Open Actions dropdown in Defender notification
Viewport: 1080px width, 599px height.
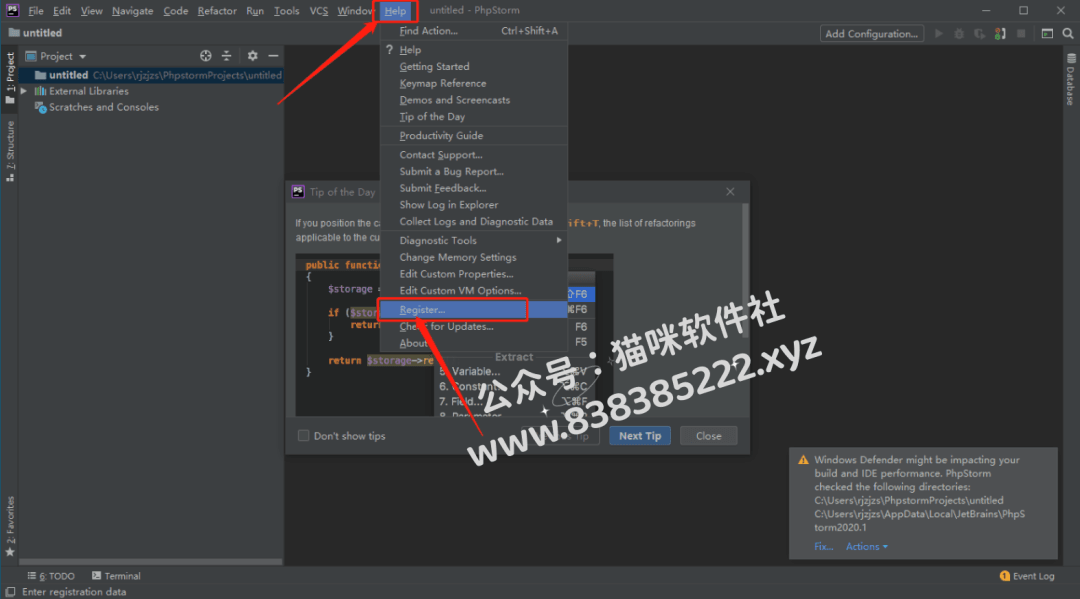click(866, 547)
